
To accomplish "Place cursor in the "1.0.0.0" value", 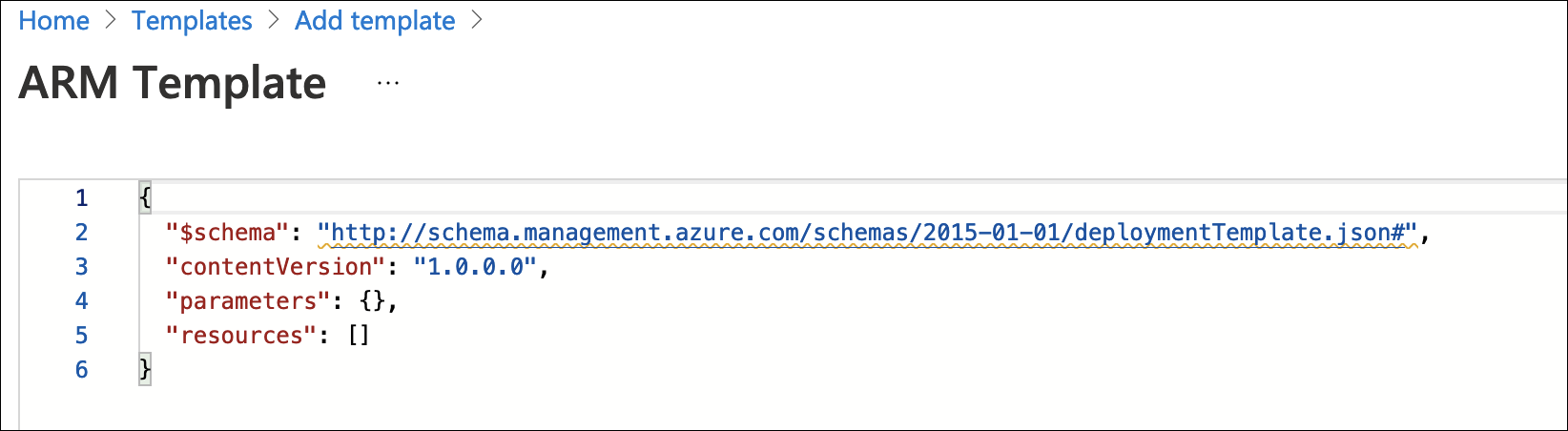I will [x=476, y=267].
